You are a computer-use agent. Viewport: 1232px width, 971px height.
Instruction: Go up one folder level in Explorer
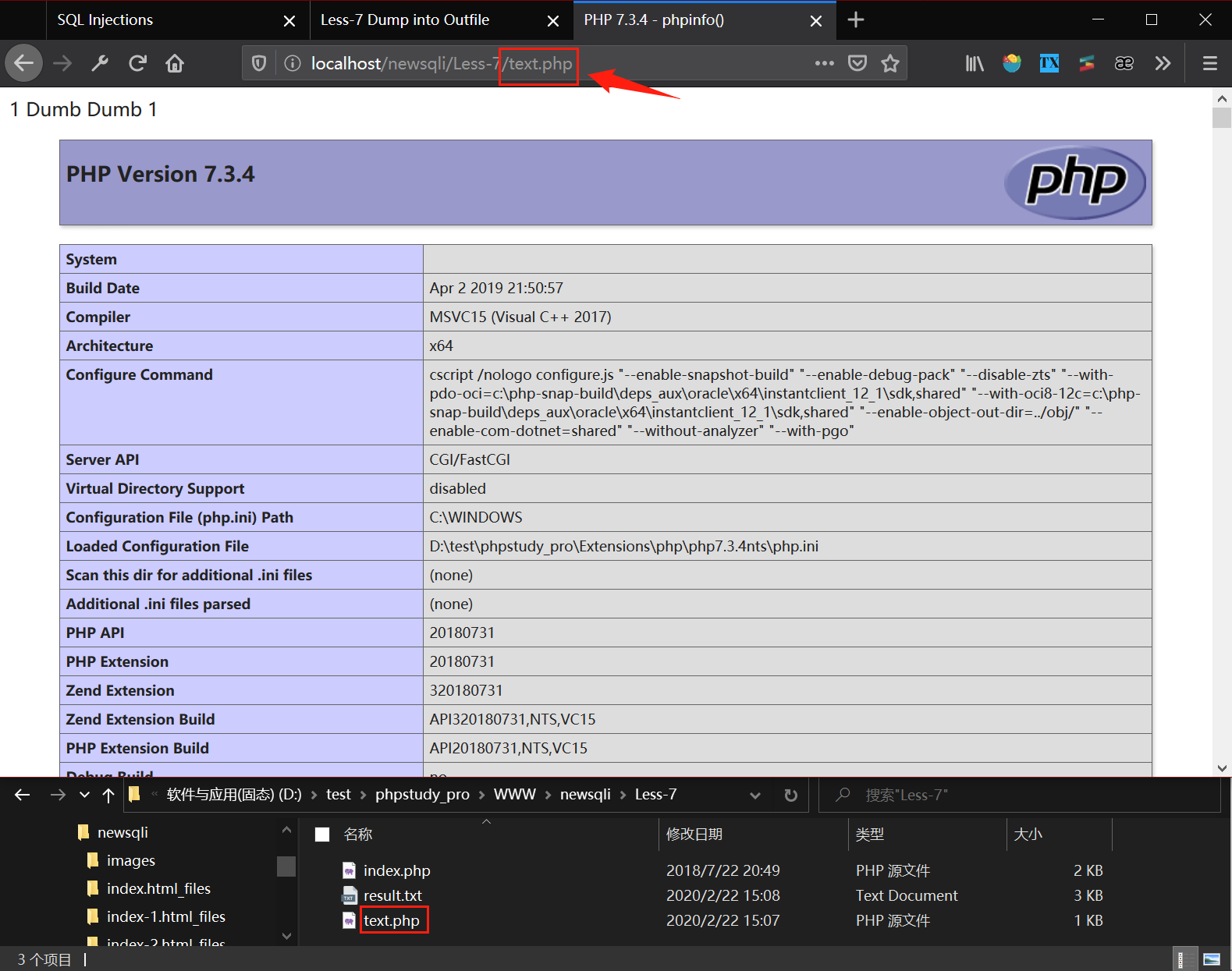(108, 795)
